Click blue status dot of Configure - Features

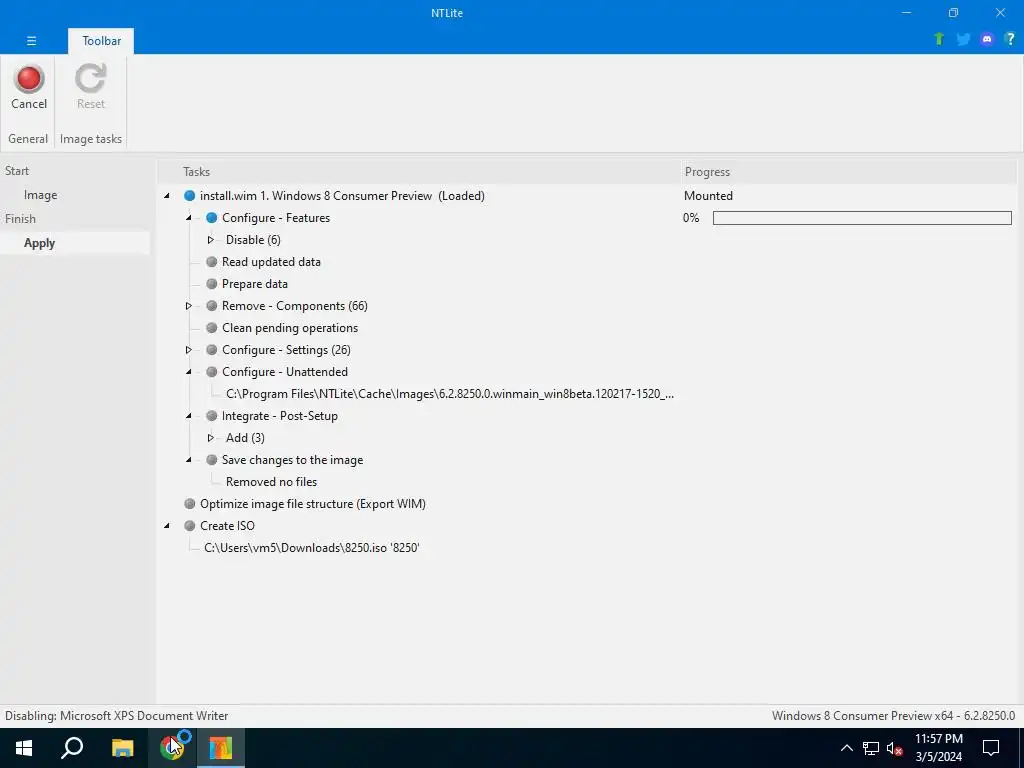[x=212, y=217]
